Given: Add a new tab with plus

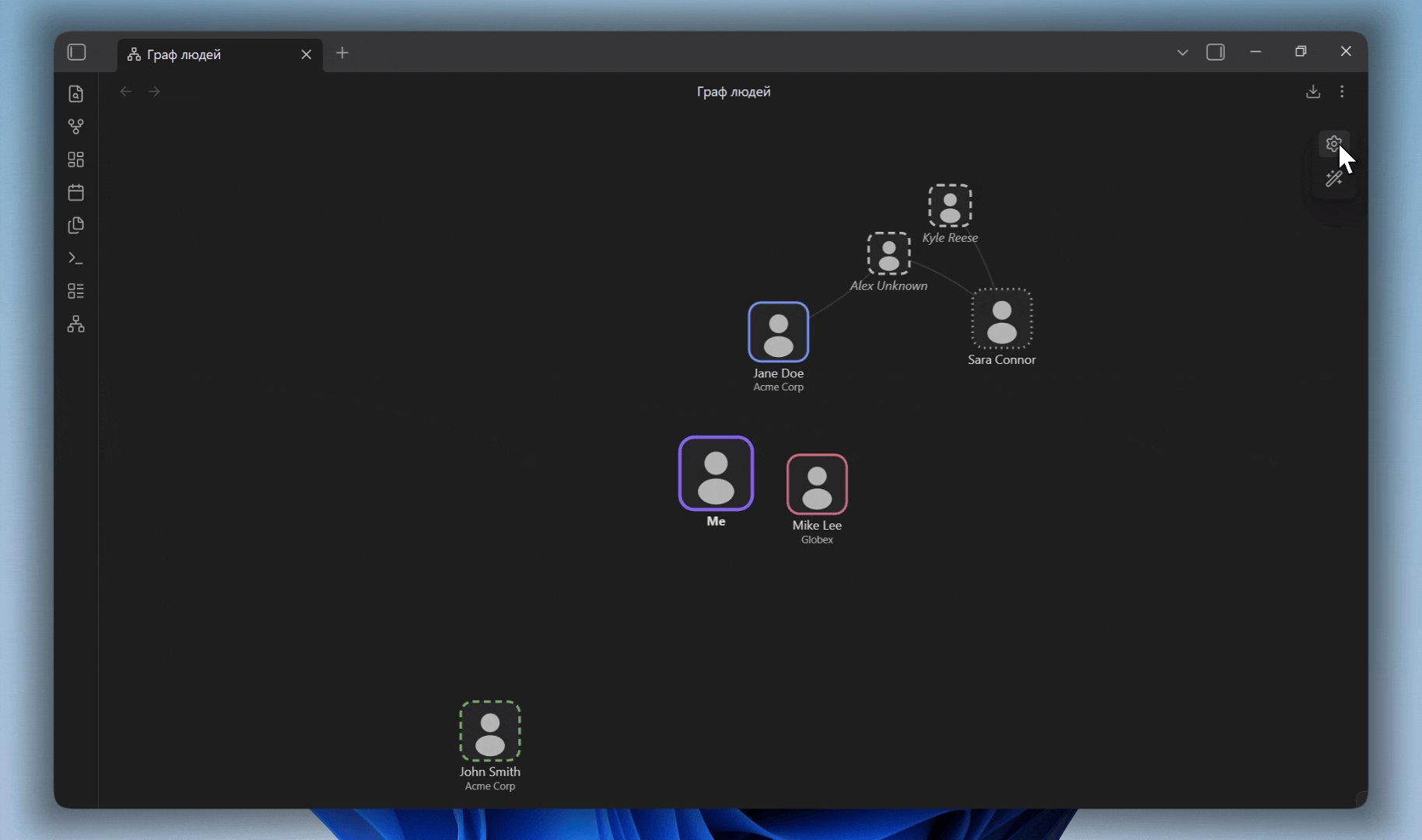Looking at the screenshot, I should 342,53.
